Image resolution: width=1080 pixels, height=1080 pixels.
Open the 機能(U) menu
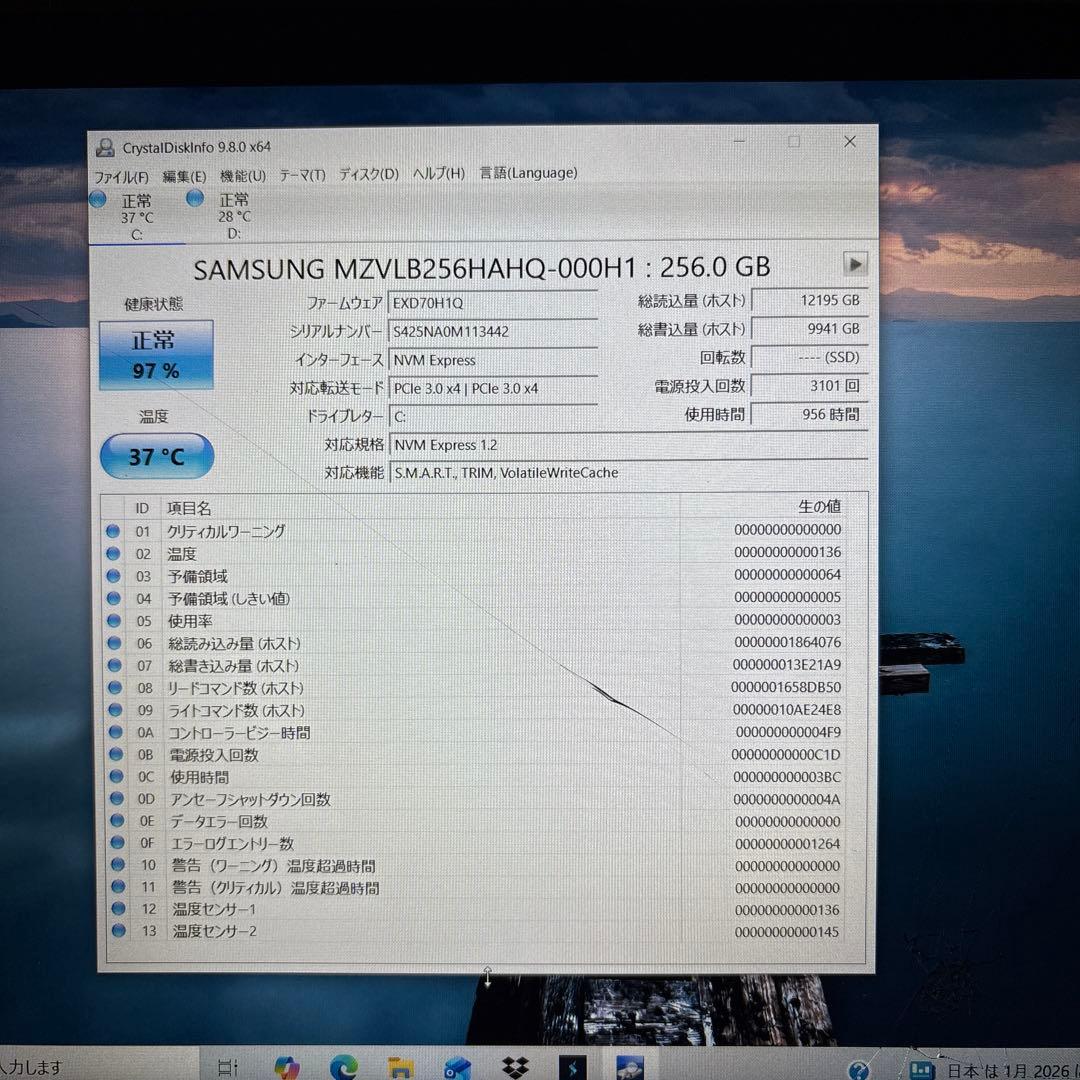(242, 176)
